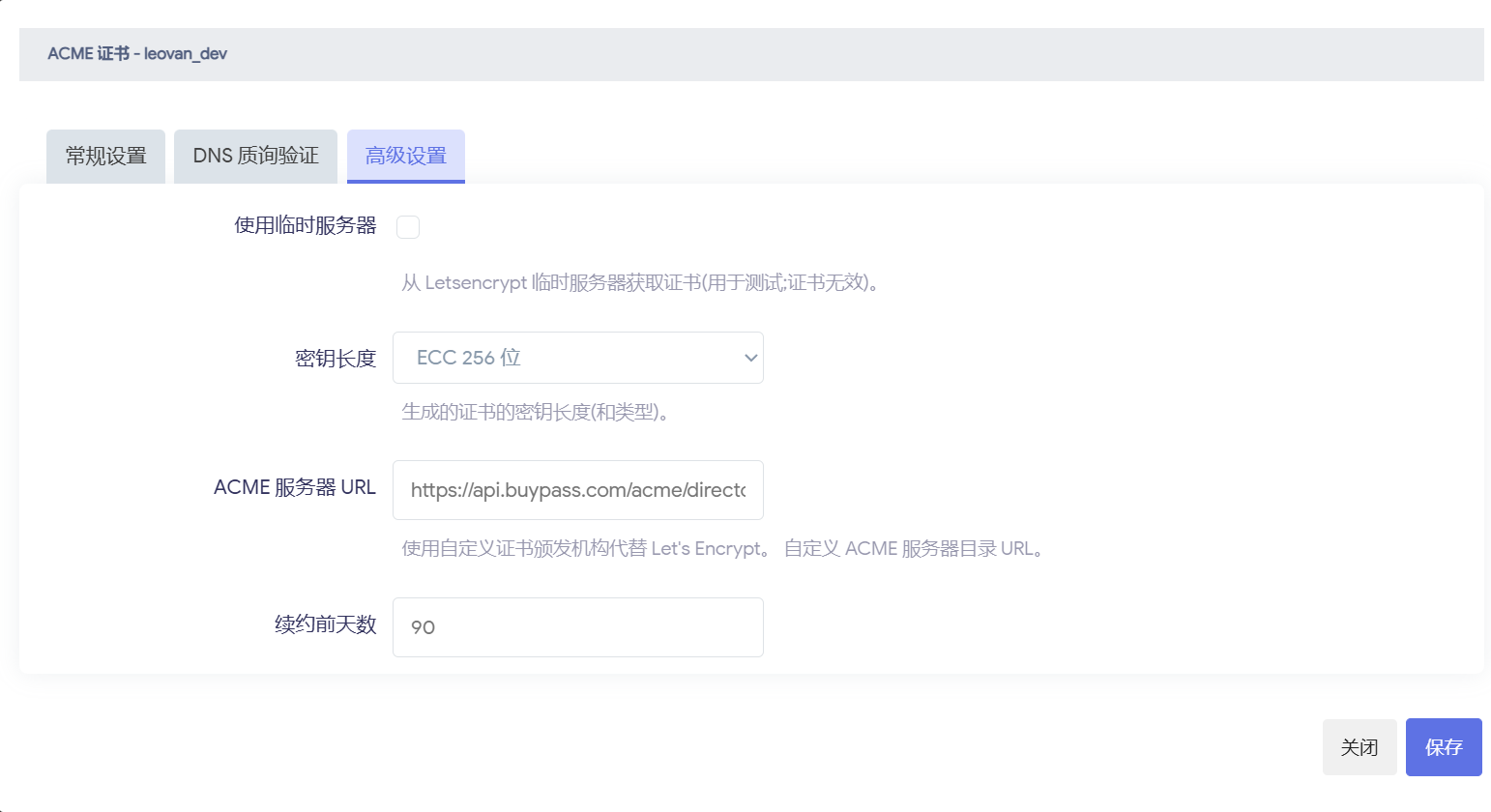Viewport: 1491px width, 812px height.
Task: Click the chevron on the key size combo box
Action: point(749,357)
